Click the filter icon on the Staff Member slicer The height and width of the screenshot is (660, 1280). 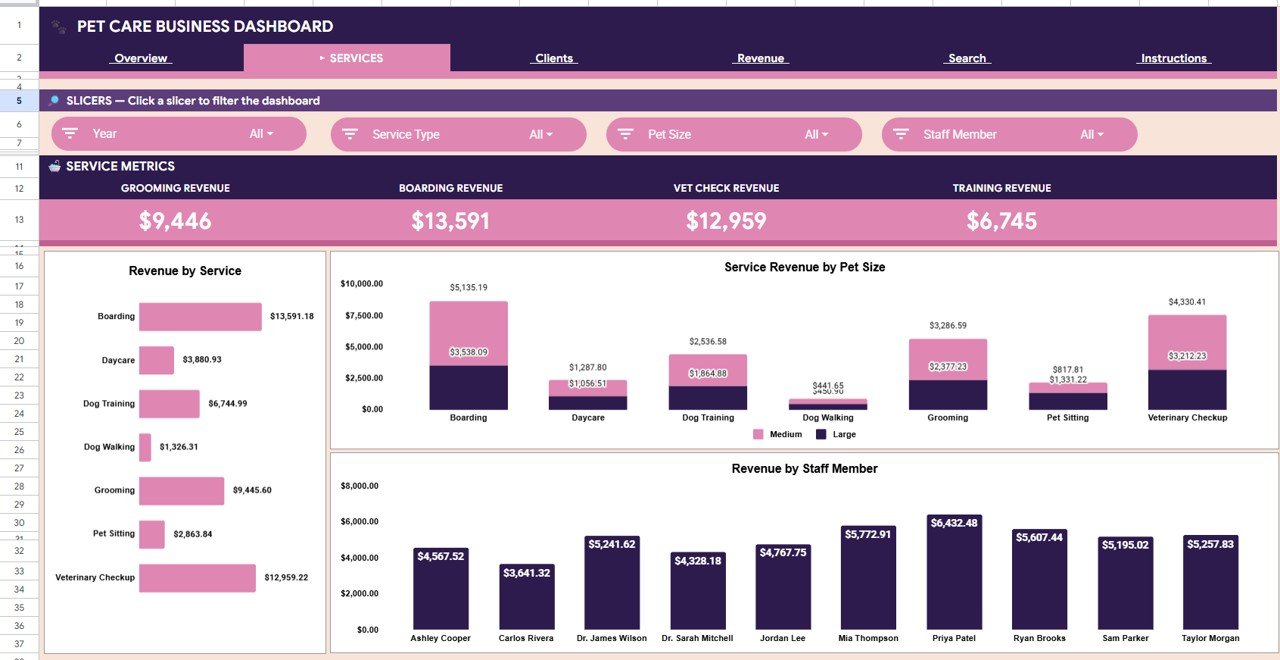coord(901,133)
